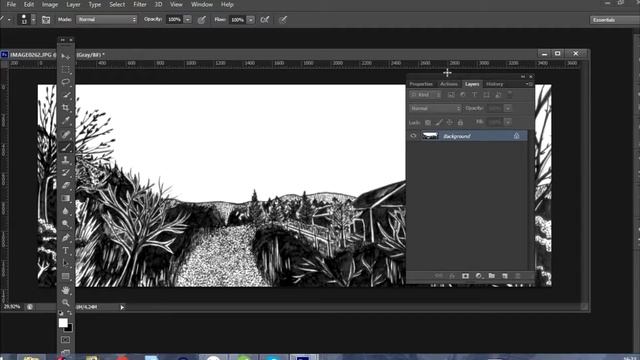Viewport: 640px width, 360px height.
Task: Select the Eyedropper tool
Action: pyautogui.click(x=65, y=121)
